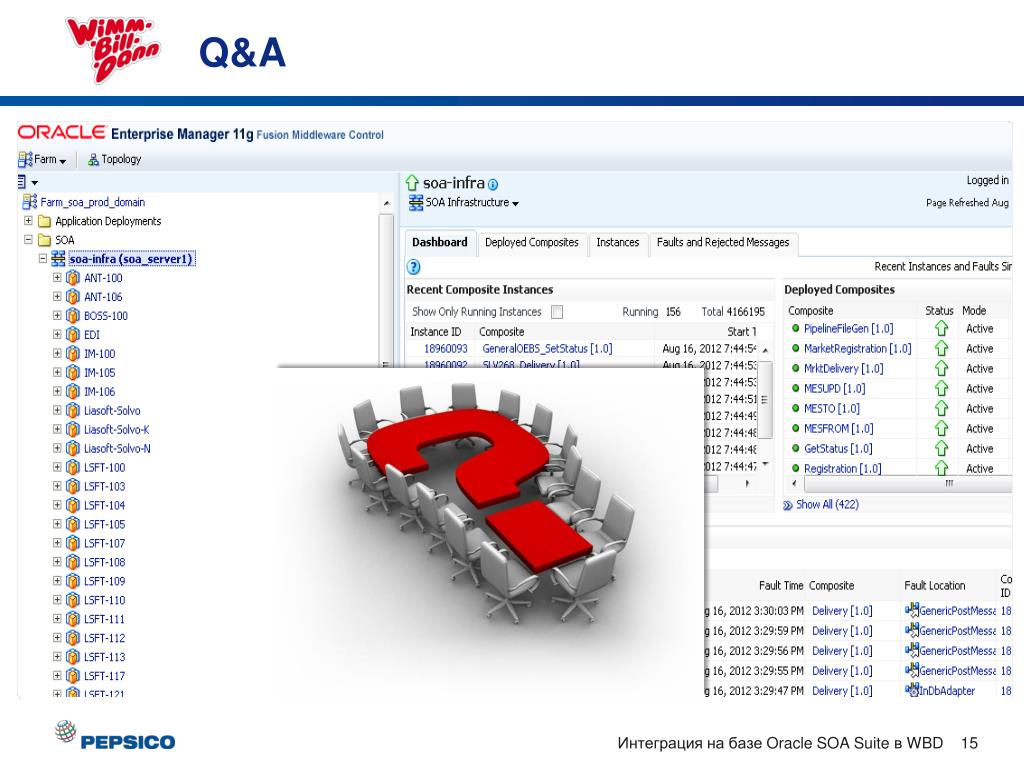Open MESTO [1.0] composite

point(831,409)
